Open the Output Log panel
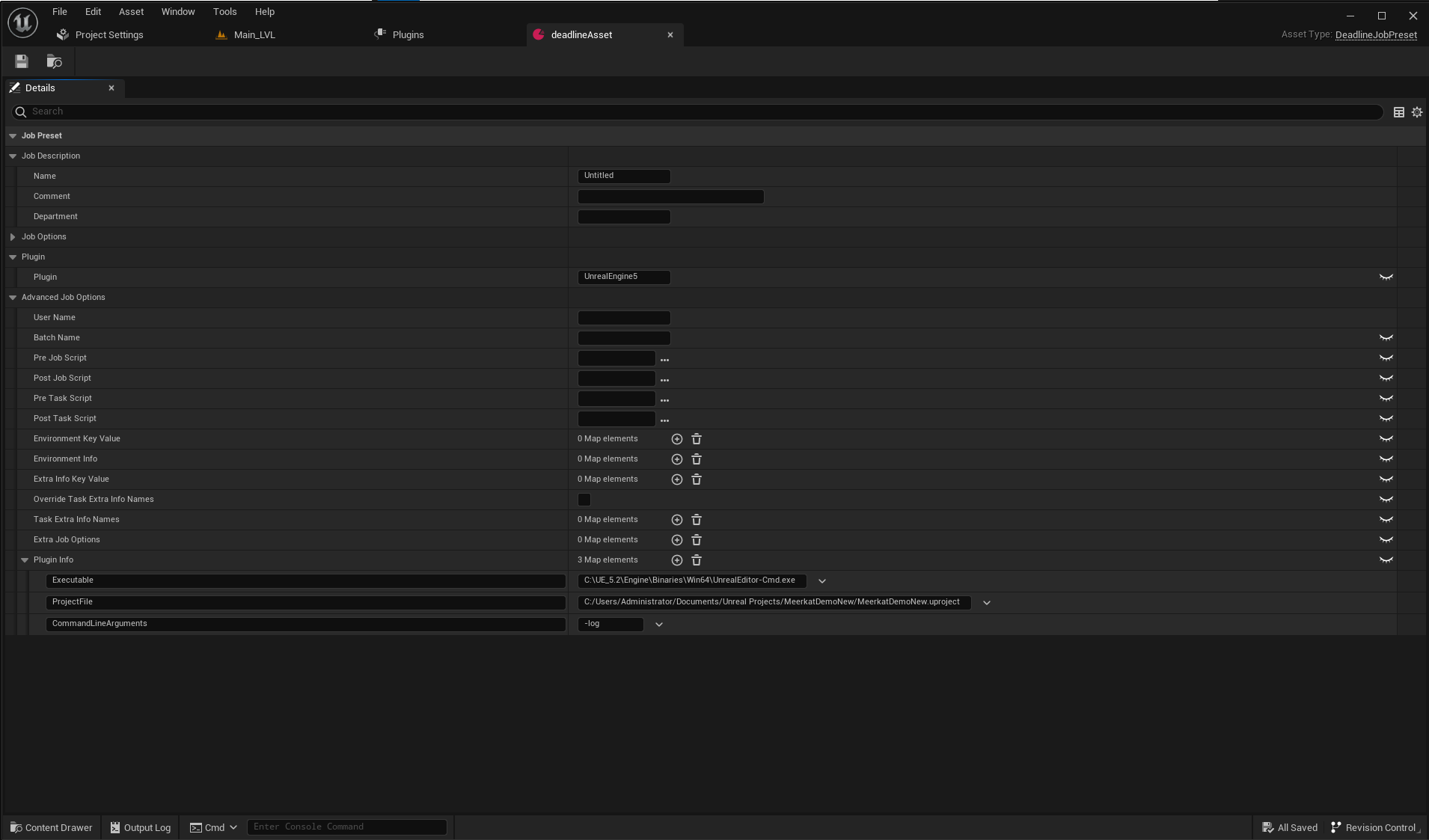 pos(141,827)
